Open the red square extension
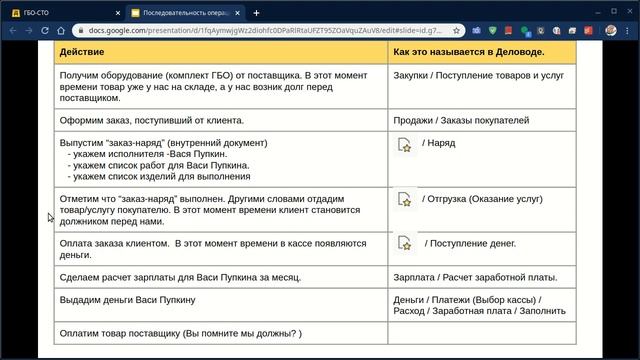Viewport: 640px width, 360px height. pyautogui.click(x=588, y=31)
